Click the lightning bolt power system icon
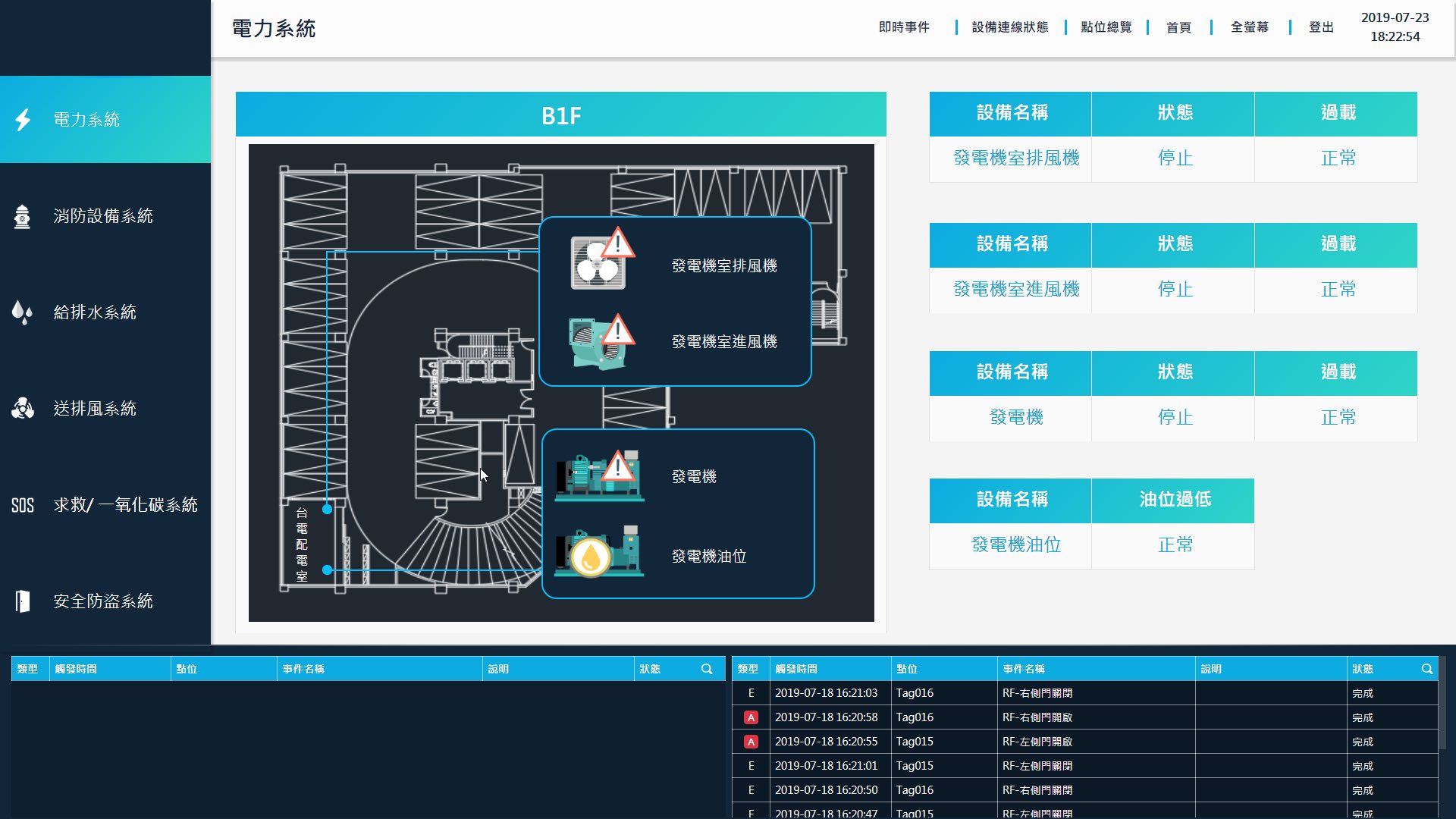Image resolution: width=1456 pixels, height=819 pixels. tap(23, 120)
